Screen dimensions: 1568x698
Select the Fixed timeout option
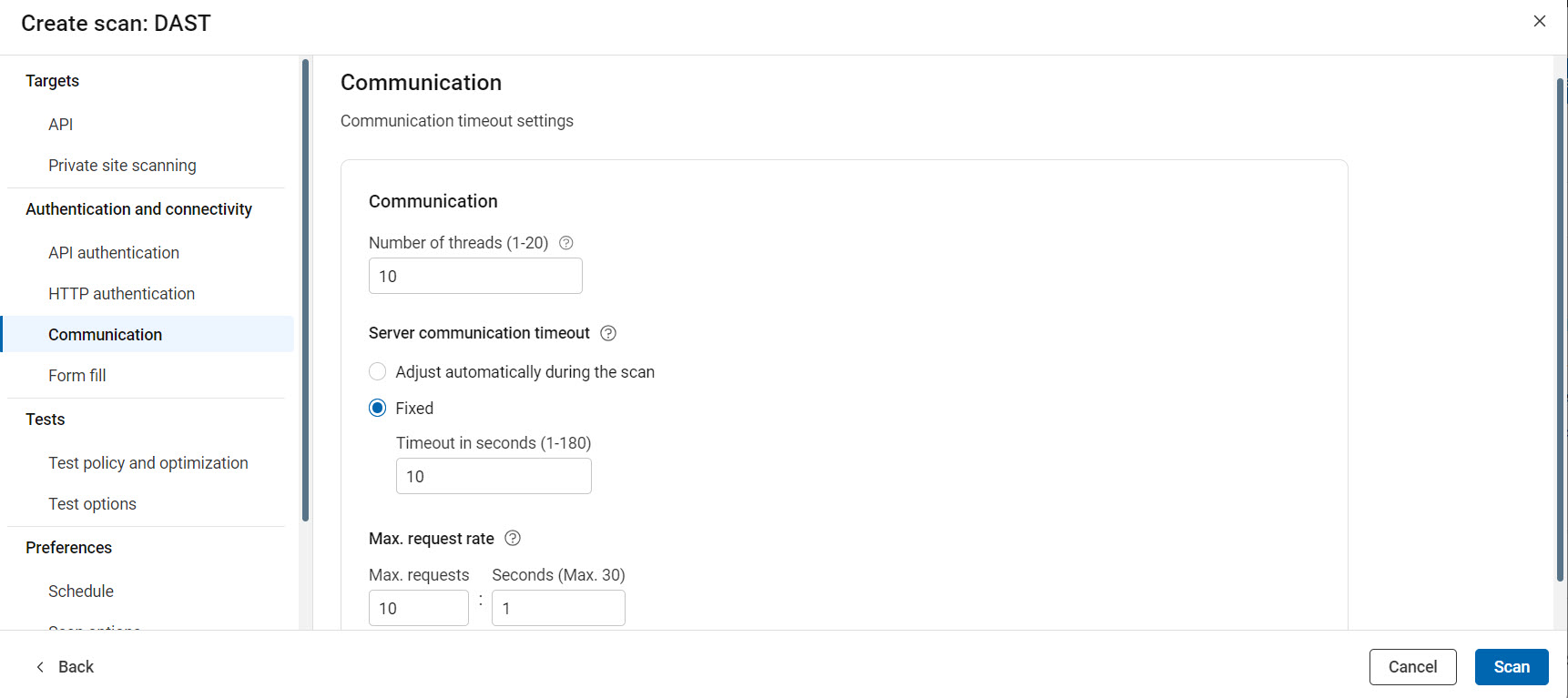point(377,408)
